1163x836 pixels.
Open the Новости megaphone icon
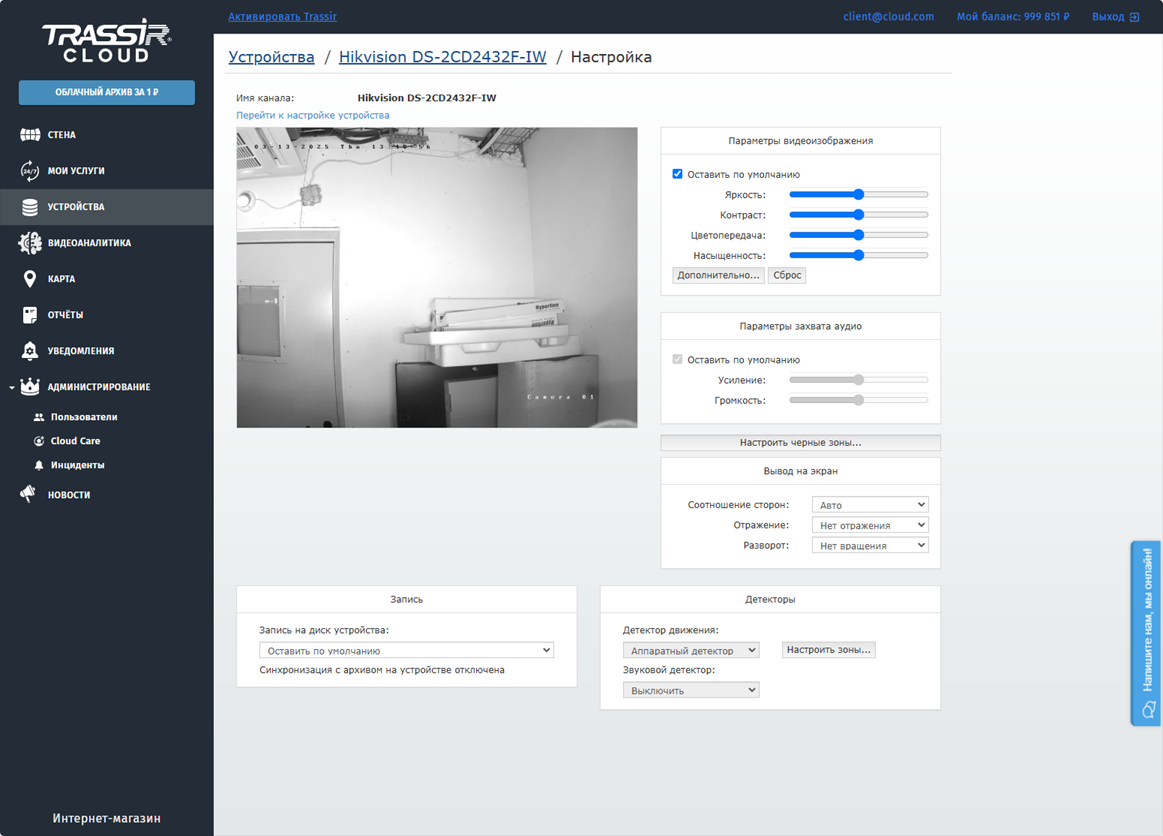pyautogui.click(x=28, y=494)
